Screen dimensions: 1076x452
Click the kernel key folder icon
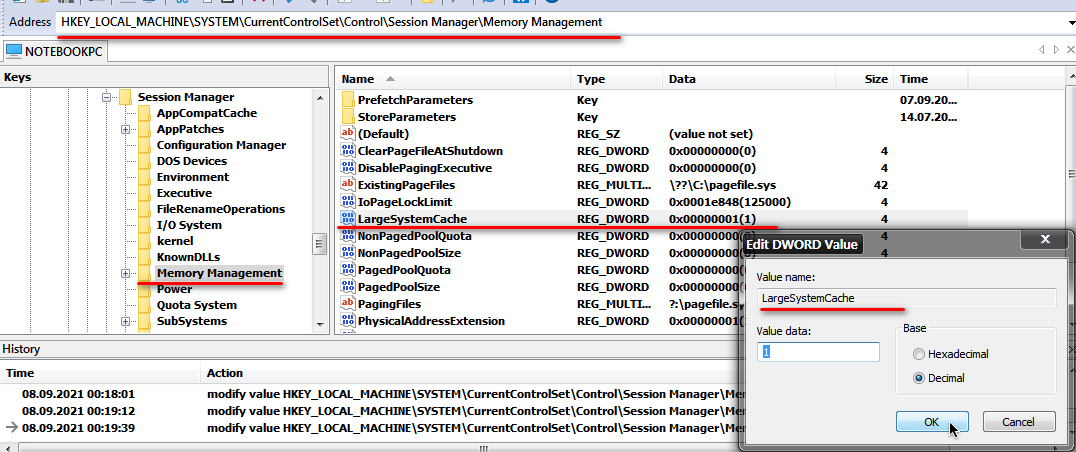coord(144,241)
